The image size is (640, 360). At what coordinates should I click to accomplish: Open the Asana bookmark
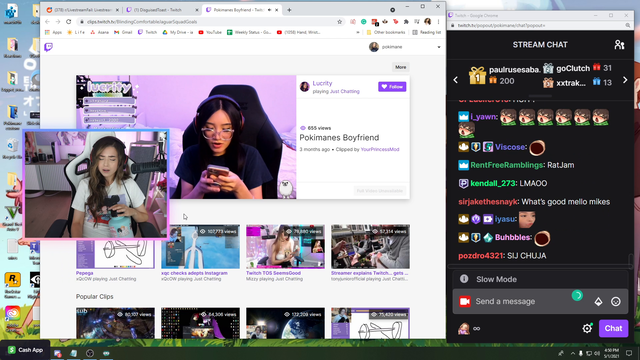(x=99, y=32)
